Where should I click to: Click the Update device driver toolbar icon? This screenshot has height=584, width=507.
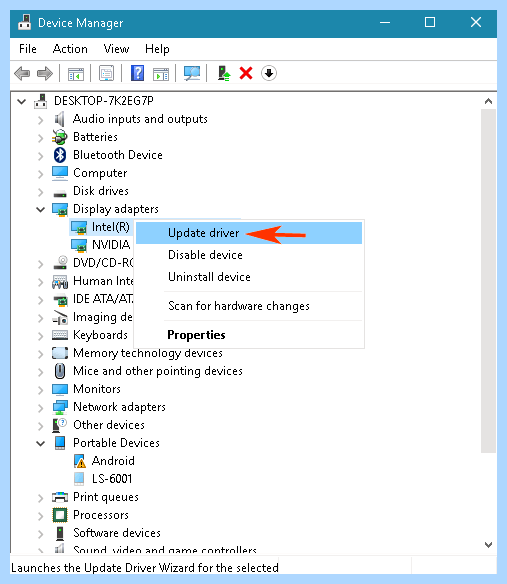tap(224, 73)
